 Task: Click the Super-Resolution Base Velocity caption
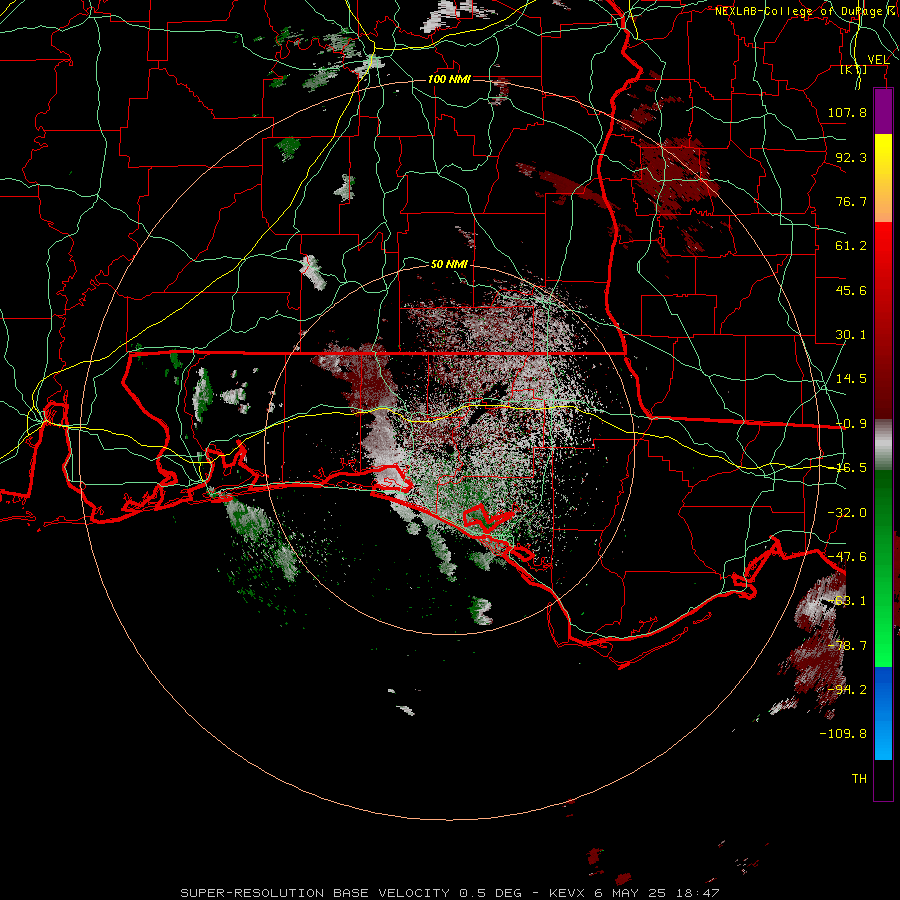click(351, 893)
